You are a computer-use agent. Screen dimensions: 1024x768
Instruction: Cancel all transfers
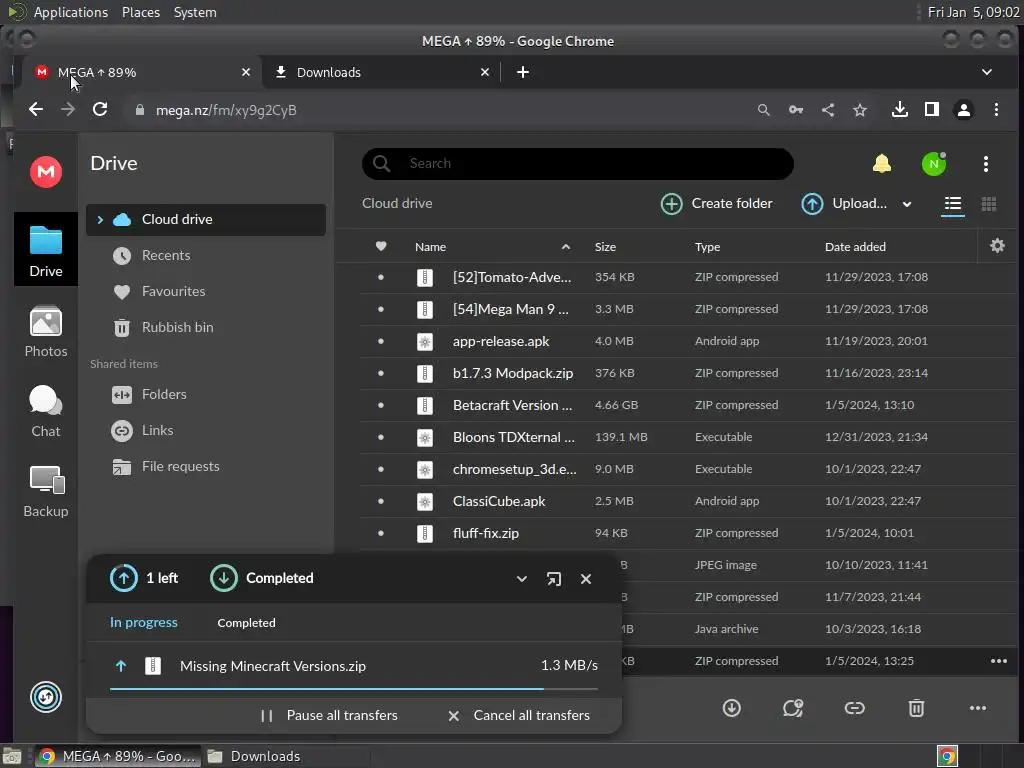tap(519, 715)
